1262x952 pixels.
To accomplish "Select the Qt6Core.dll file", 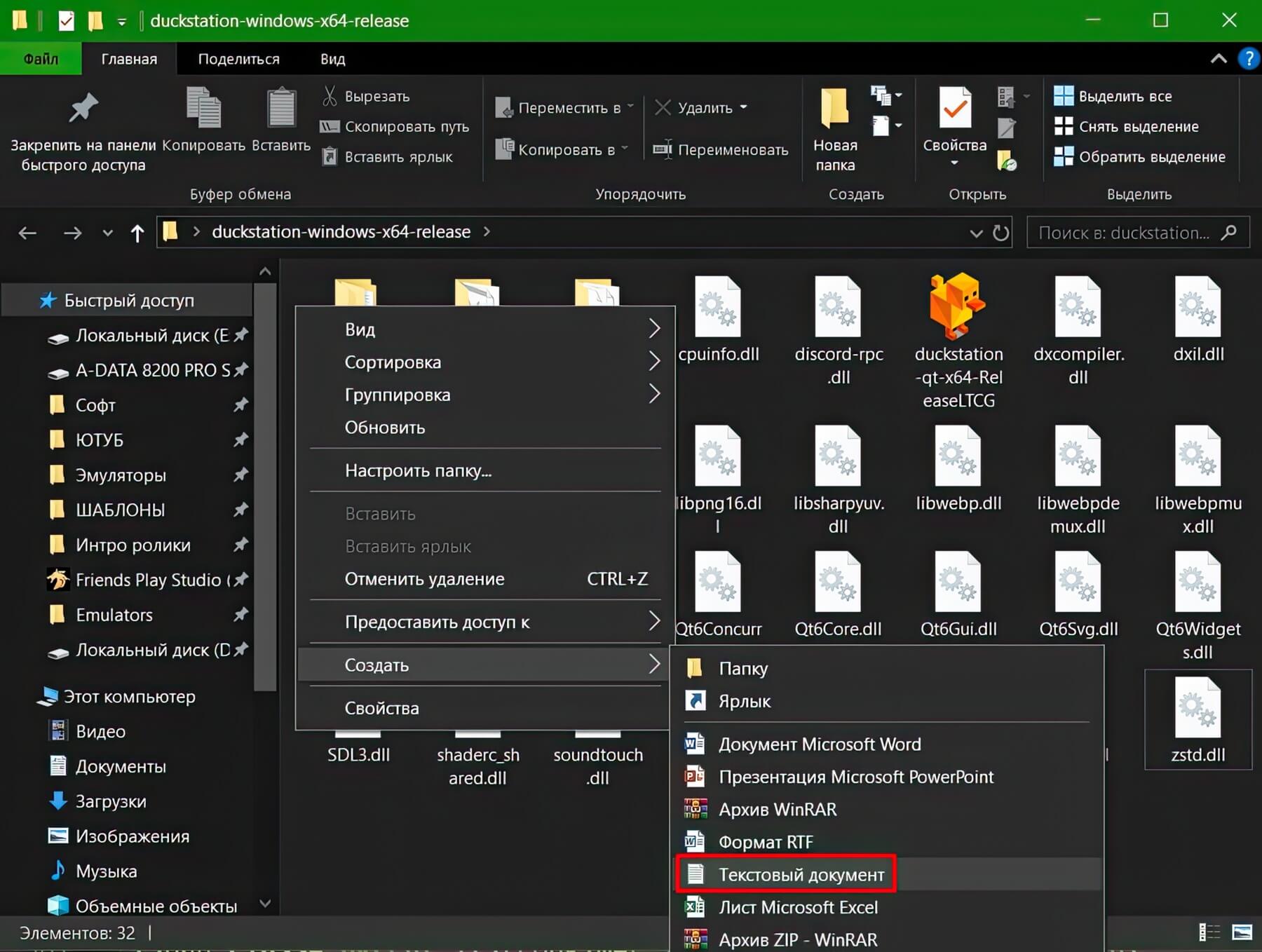I will pos(838,594).
